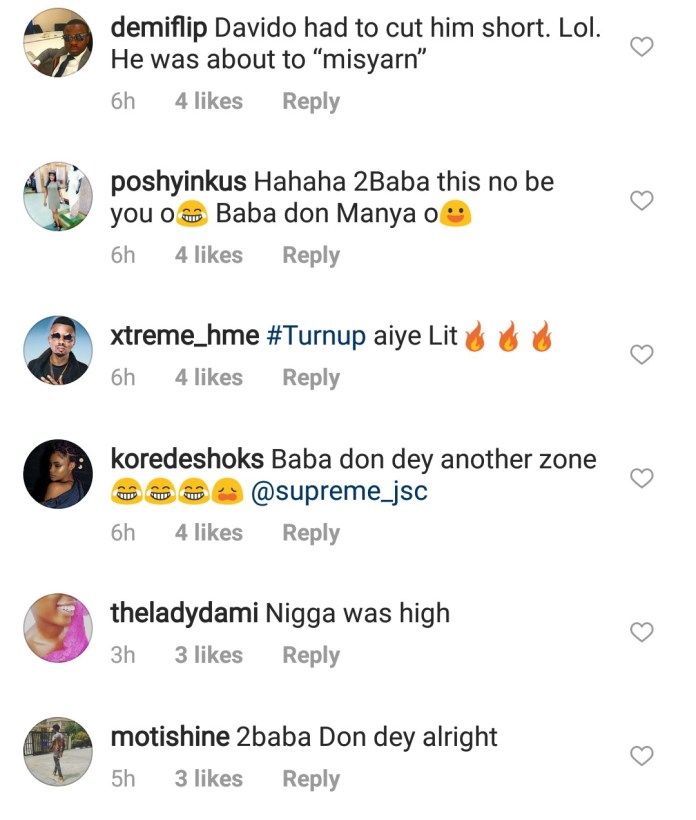The width and height of the screenshot is (696, 820).
Task: Like theladydami's comment
Action: [x=641, y=632]
